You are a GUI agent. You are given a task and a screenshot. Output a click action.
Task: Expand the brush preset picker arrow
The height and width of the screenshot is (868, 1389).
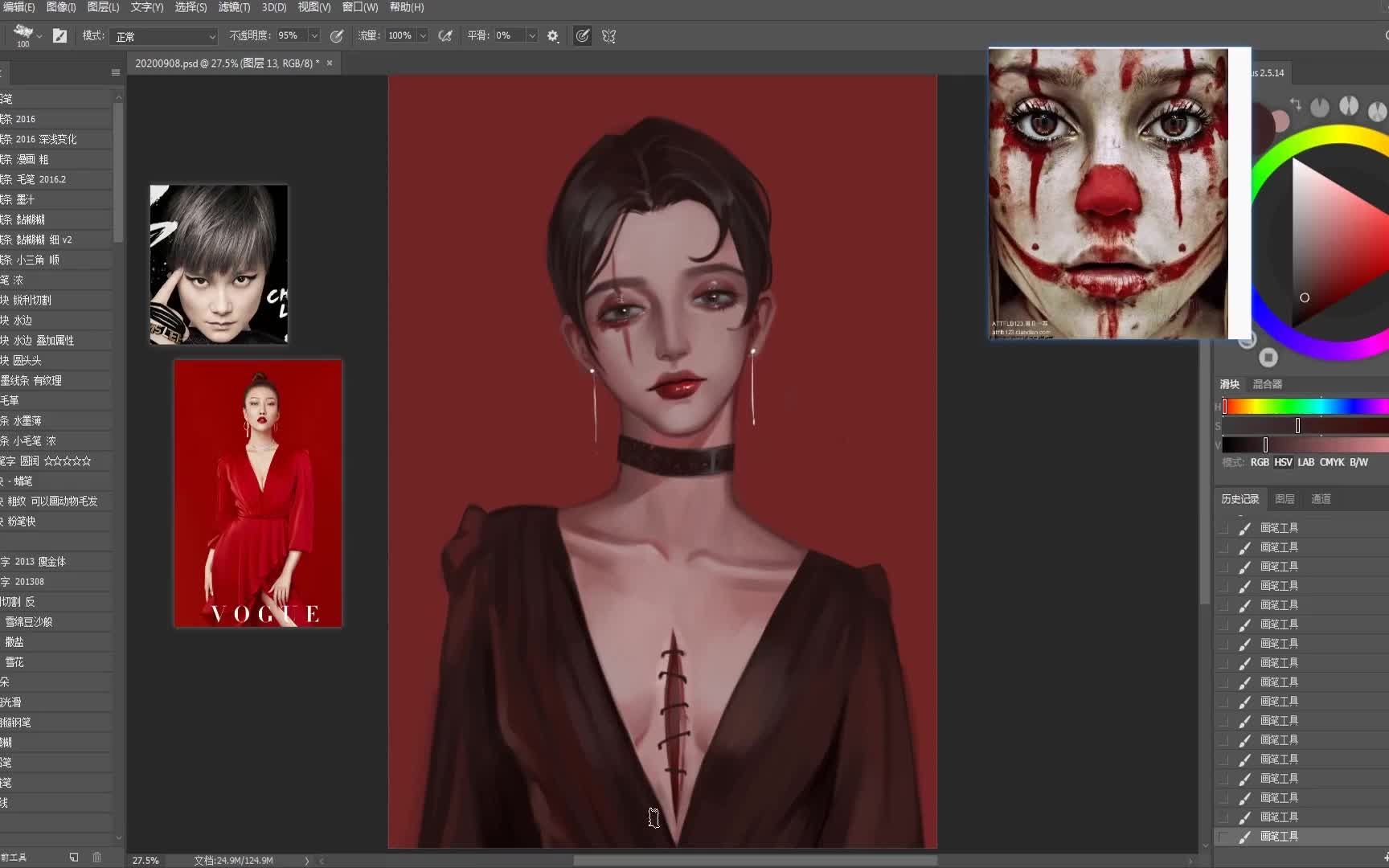coord(39,36)
